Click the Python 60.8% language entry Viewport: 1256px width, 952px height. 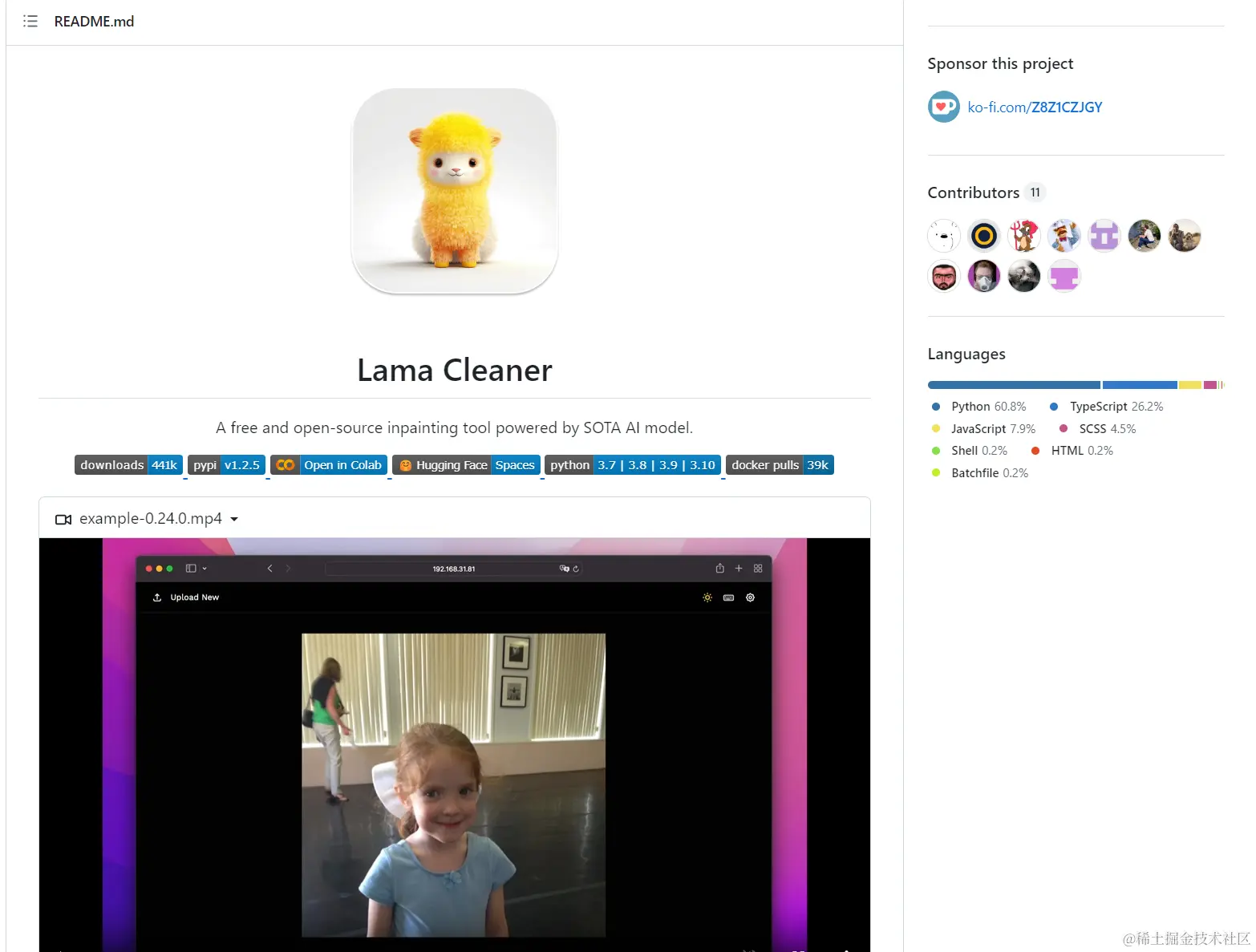click(x=979, y=407)
